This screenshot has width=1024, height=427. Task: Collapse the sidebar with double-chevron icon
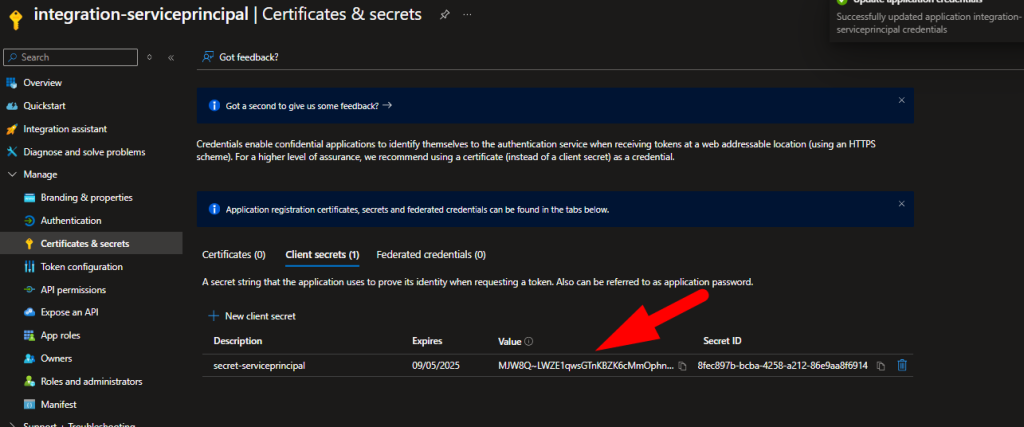tap(171, 58)
